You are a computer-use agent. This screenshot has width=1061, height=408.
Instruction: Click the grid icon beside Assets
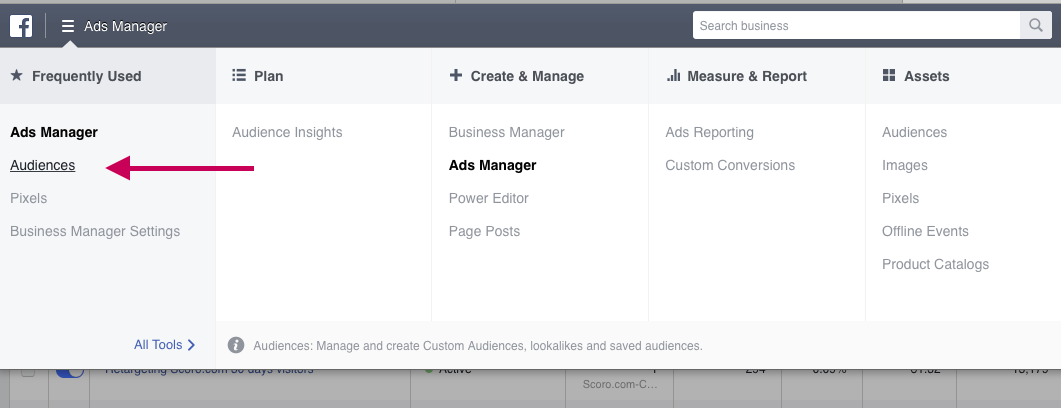[889, 76]
